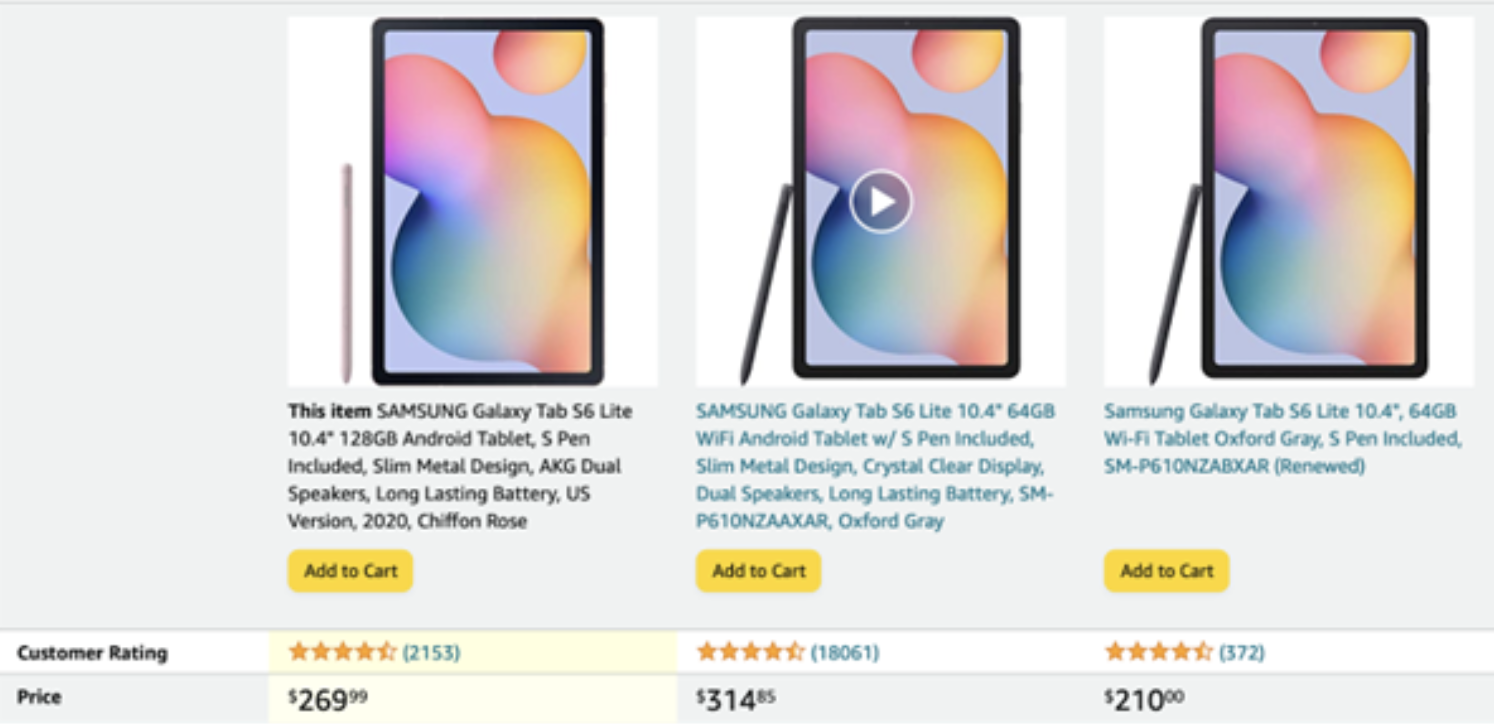The width and height of the screenshot is (1494, 726).
Task: Click the $269.99 price
Action: (328, 700)
